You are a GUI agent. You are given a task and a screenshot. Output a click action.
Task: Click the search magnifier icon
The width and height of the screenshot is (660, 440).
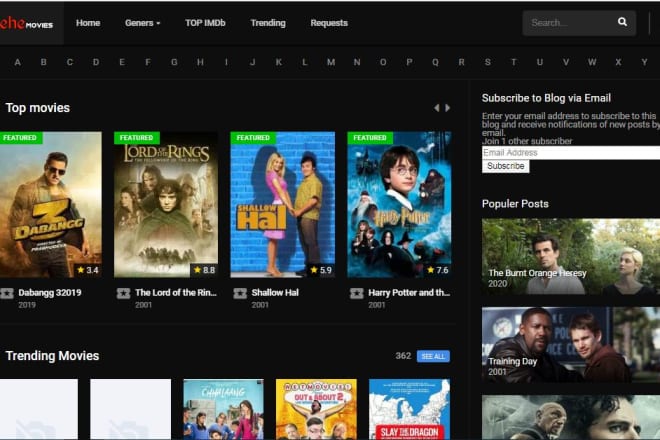622,22
